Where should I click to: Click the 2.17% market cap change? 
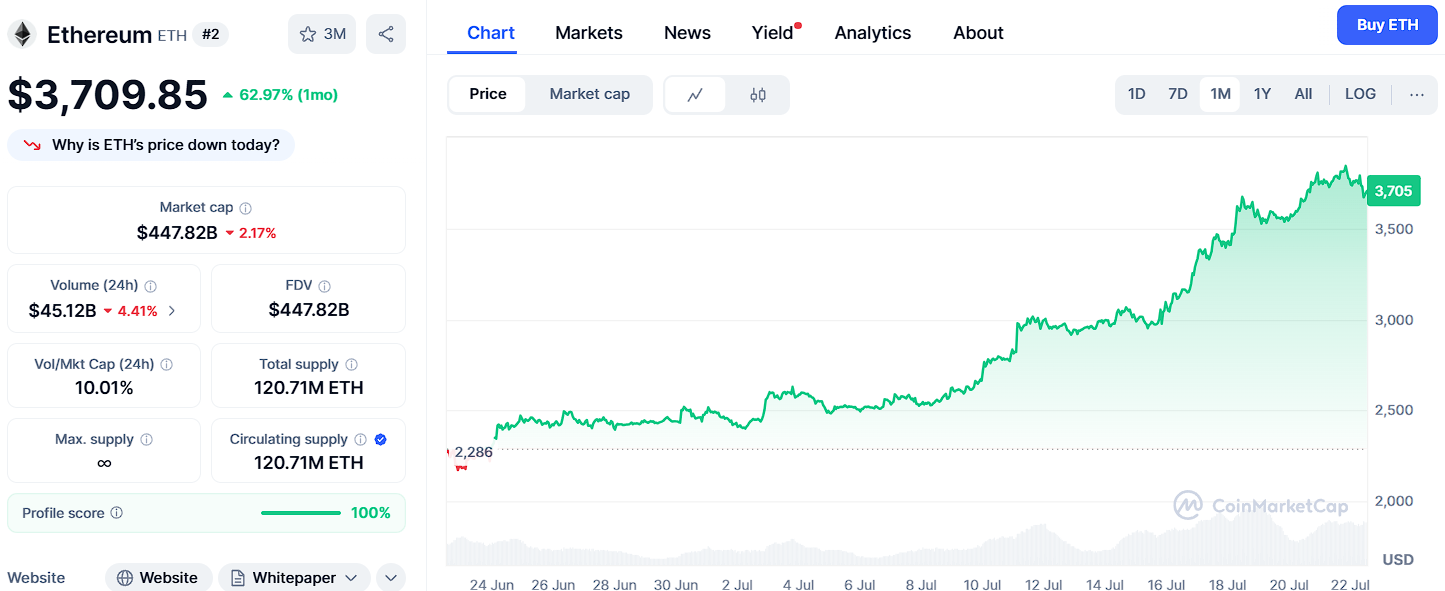coord(257,233)
